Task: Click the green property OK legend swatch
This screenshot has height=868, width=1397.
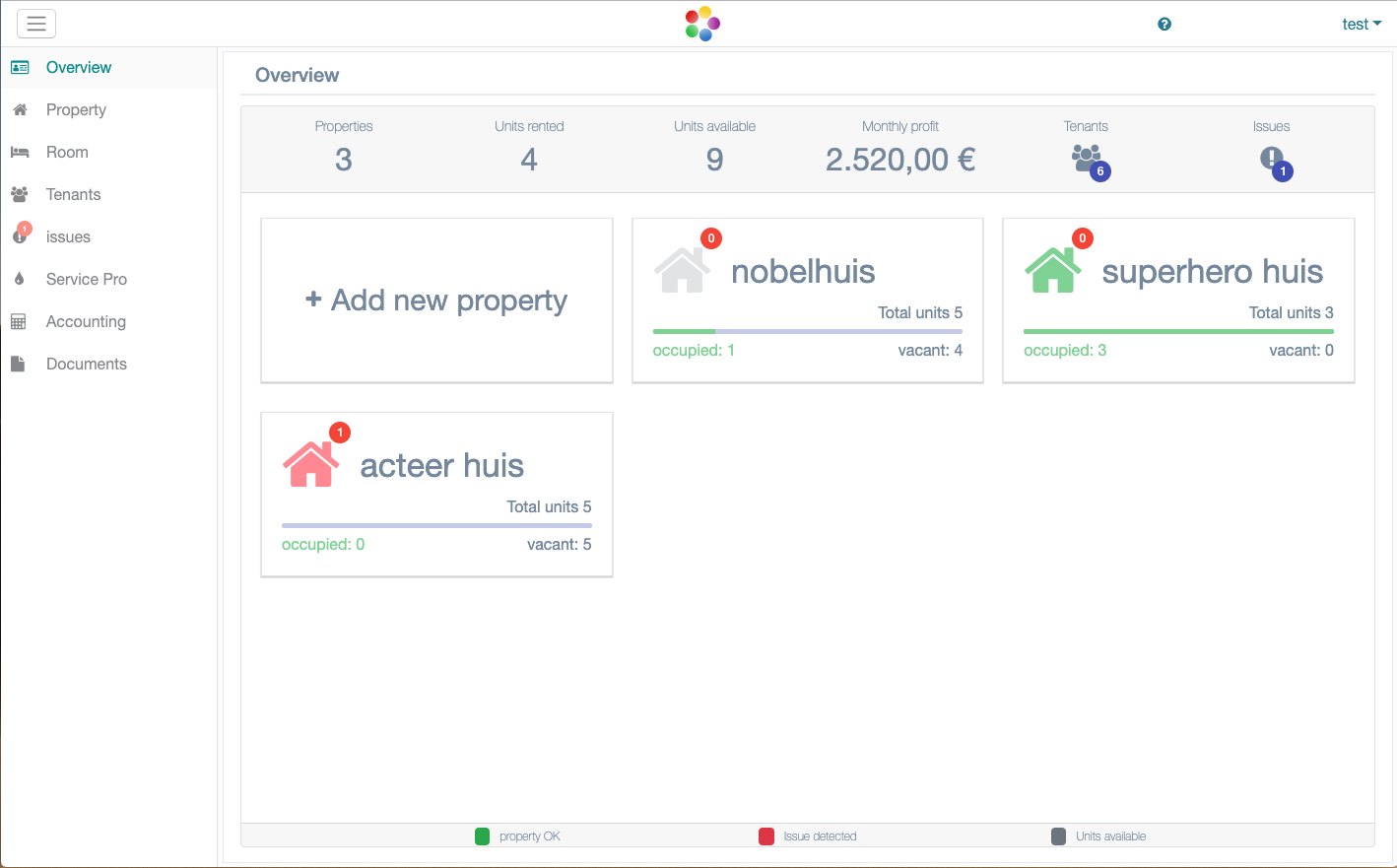Action: click(x=482, y=836)
